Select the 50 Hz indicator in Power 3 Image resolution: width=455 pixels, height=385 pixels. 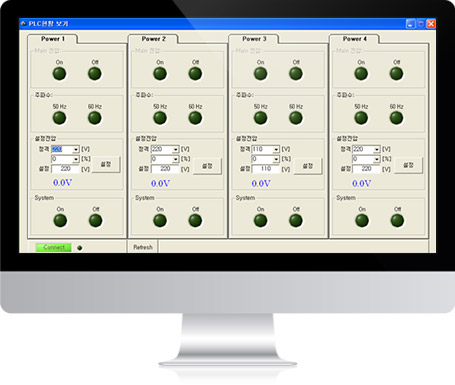[x=260, y=118]
